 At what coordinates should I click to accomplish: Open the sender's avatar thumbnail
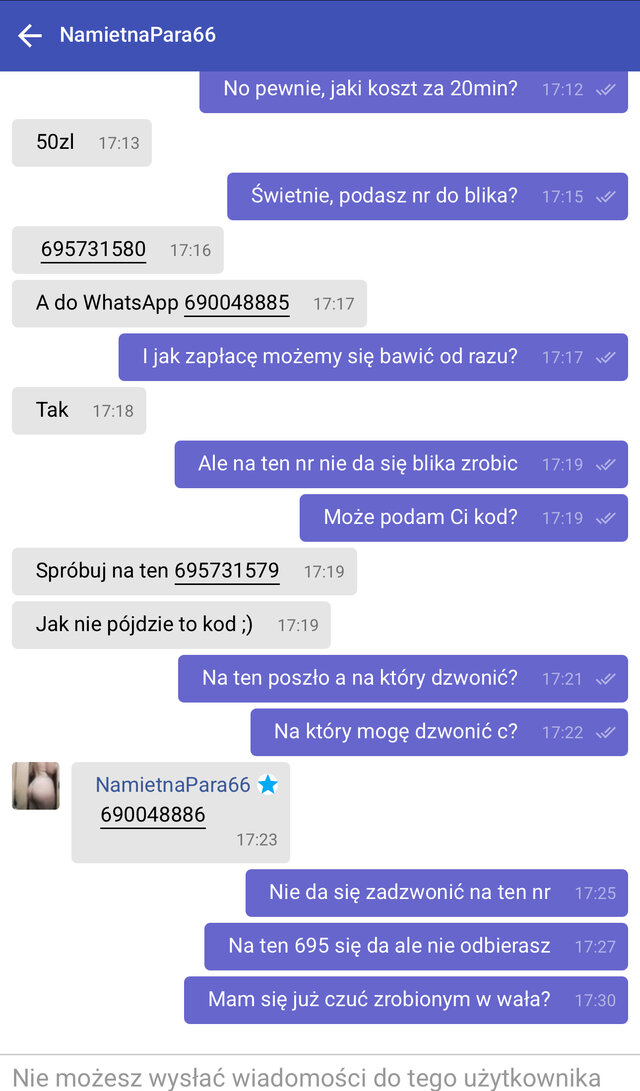(x=36, y=786)
